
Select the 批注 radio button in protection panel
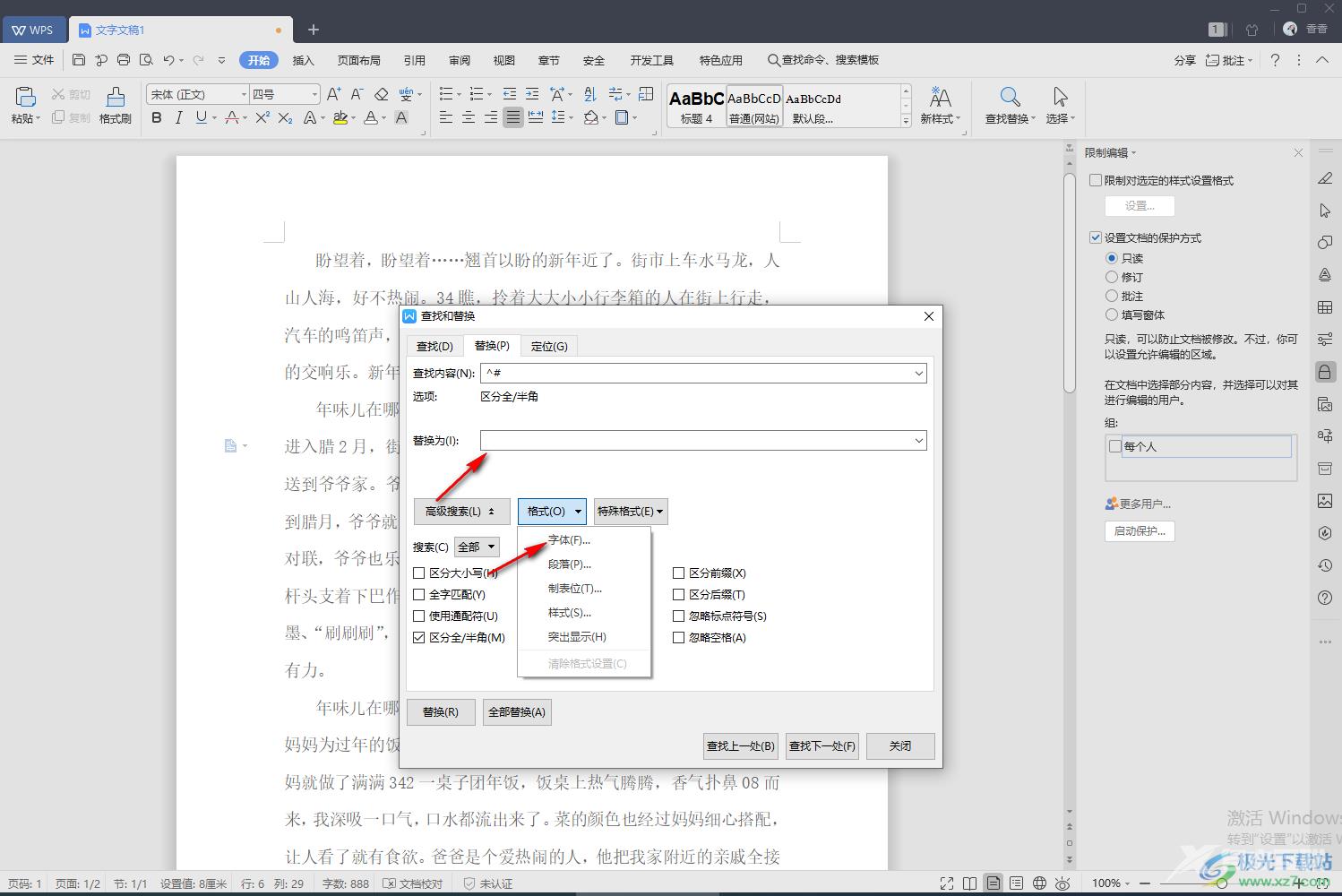tap(1112, 296)
